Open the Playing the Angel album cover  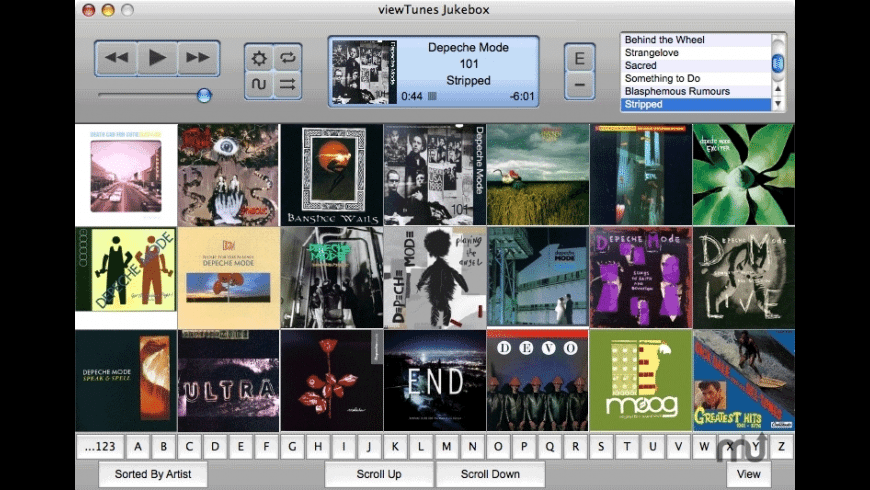click(435, 277)
